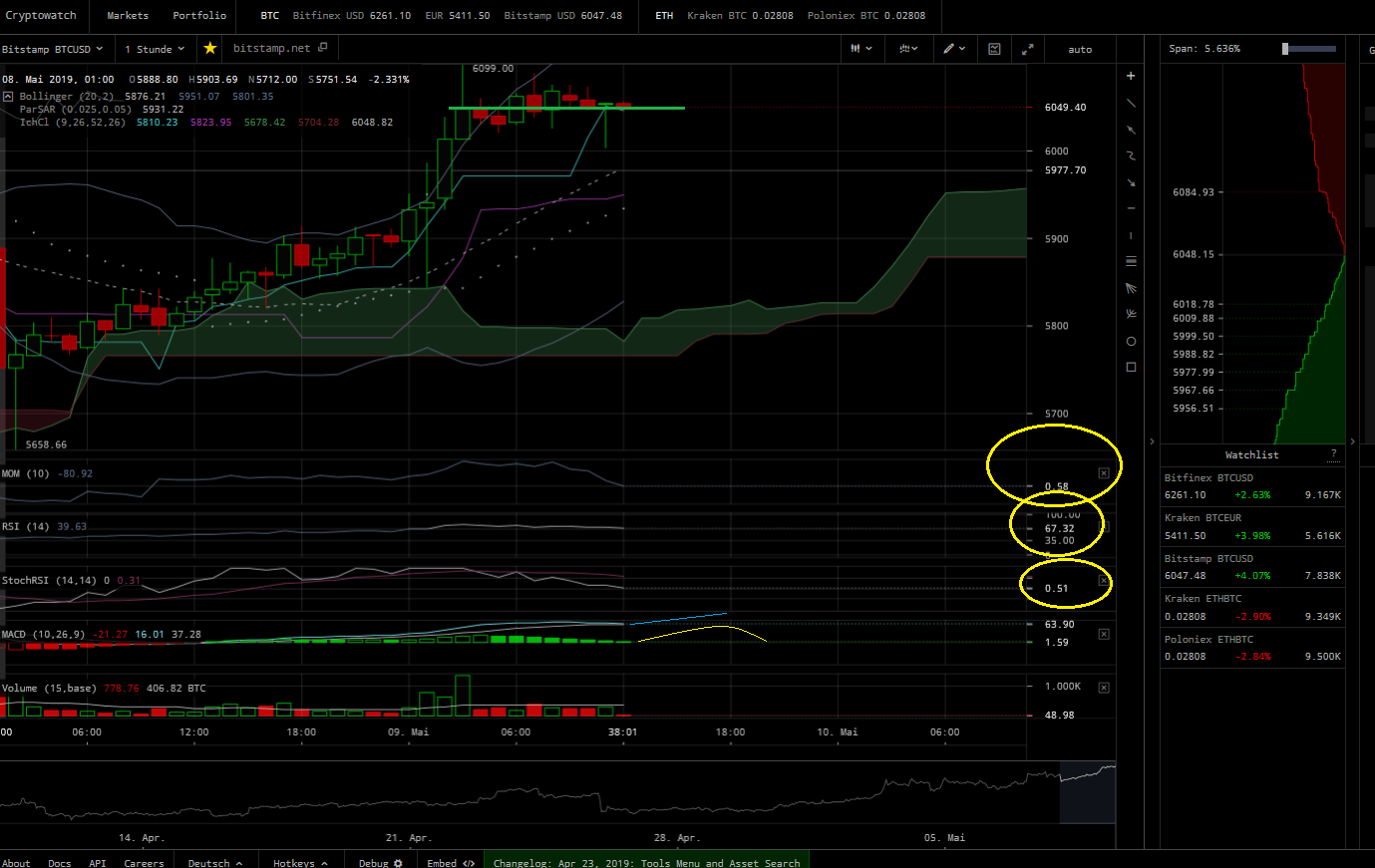1375x868 pixels.
Task: Click the Span percentage bar
Action: pos(1309,46)
